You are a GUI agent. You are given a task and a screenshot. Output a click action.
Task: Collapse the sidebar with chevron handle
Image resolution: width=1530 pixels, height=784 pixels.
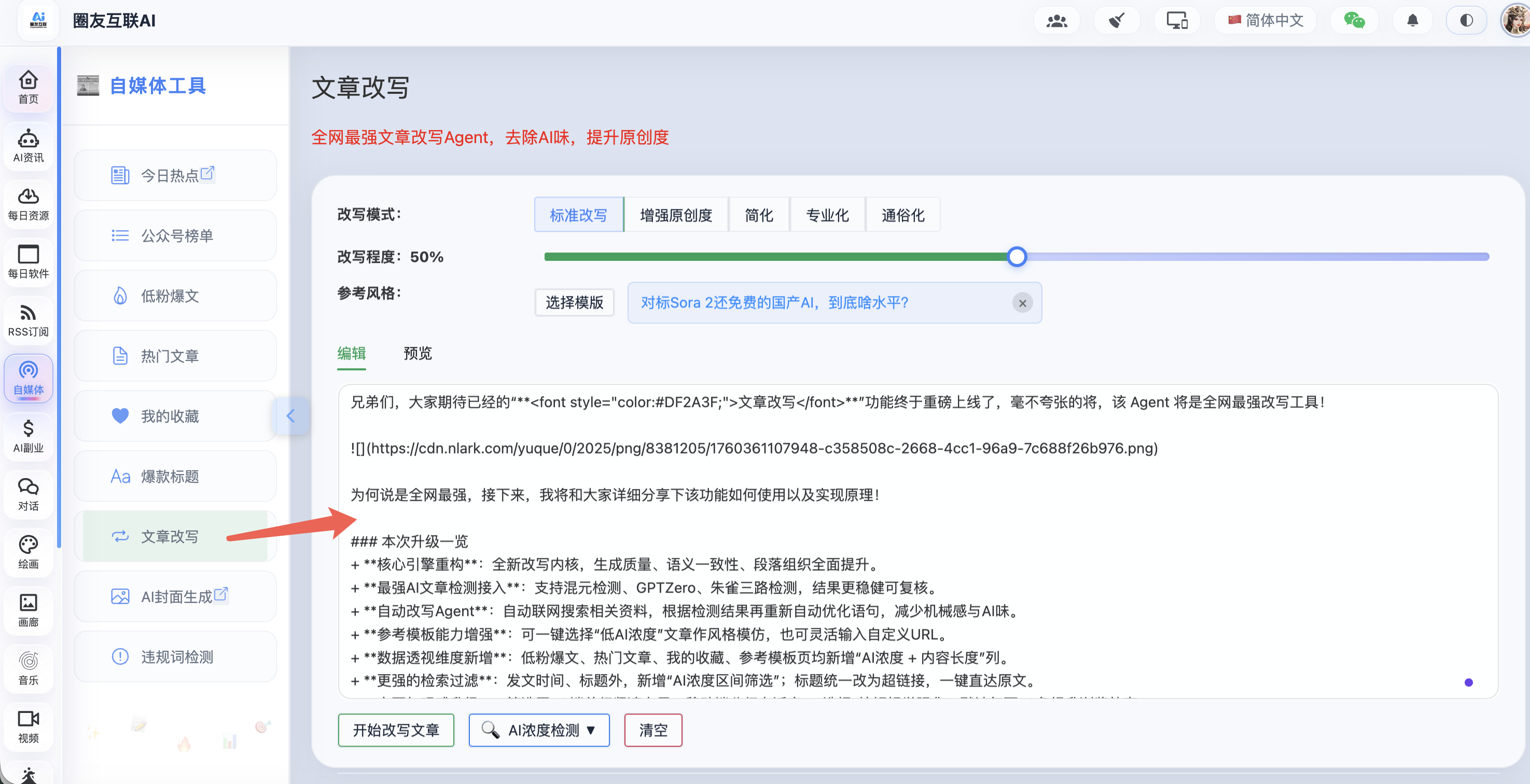coord(290,416)
